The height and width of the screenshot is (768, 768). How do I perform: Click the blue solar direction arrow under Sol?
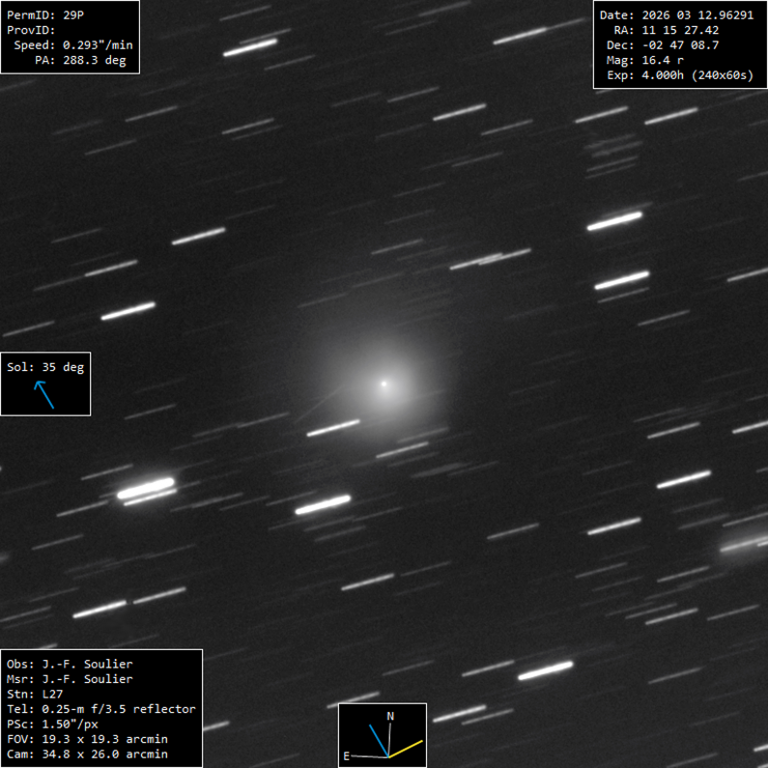coord(45,395)
